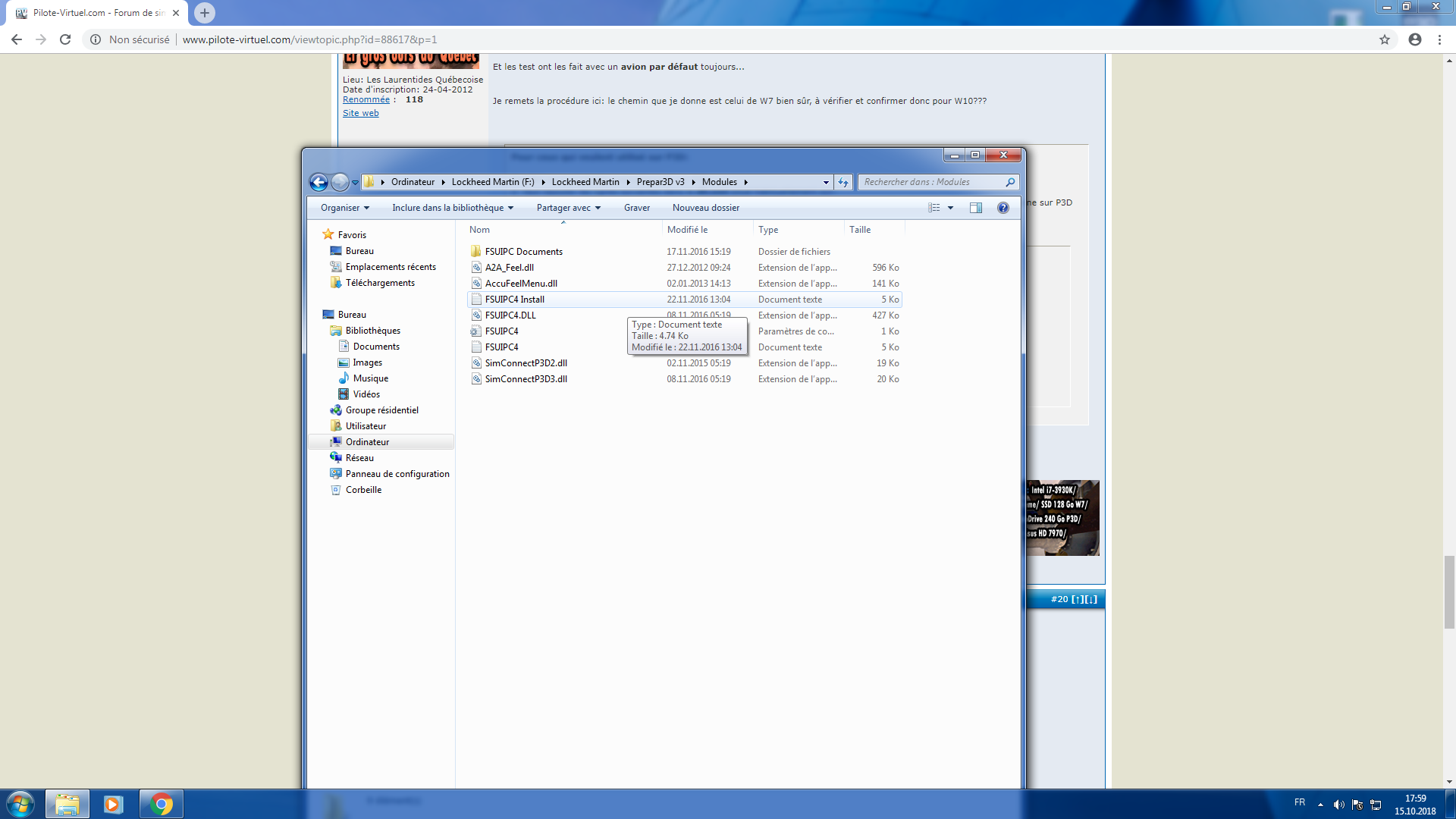Sort files by Taille column

coord(874,230)
